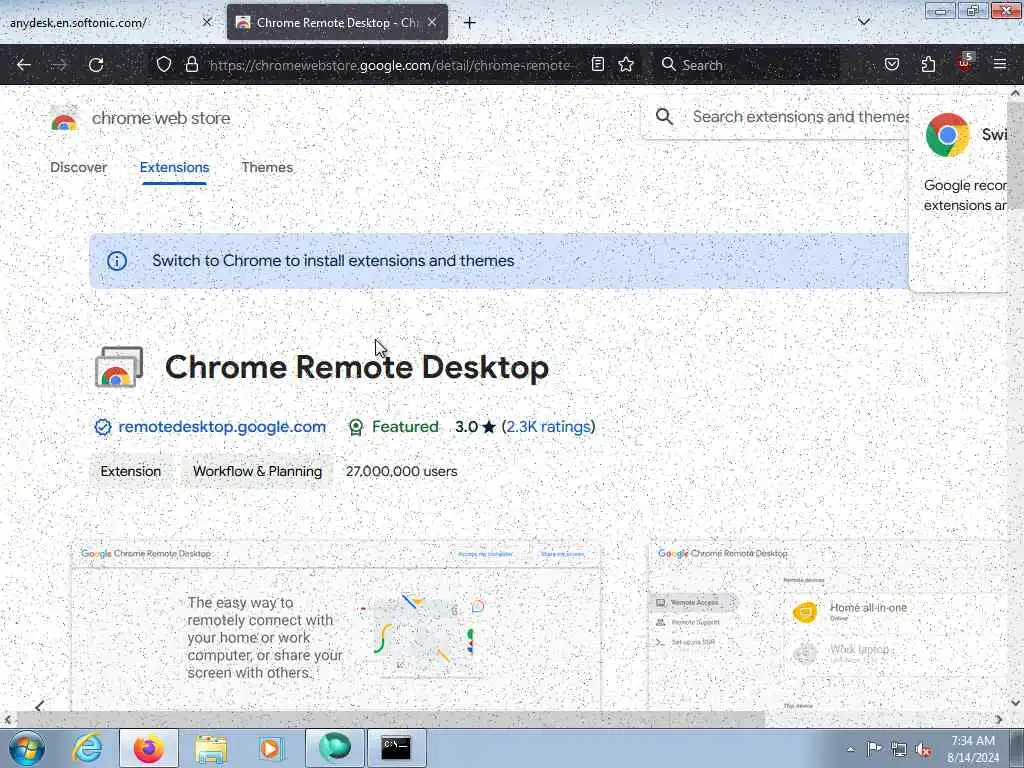Open the 2.3K ratings link
Viewport: 1024px width, 768px height.
549,427
